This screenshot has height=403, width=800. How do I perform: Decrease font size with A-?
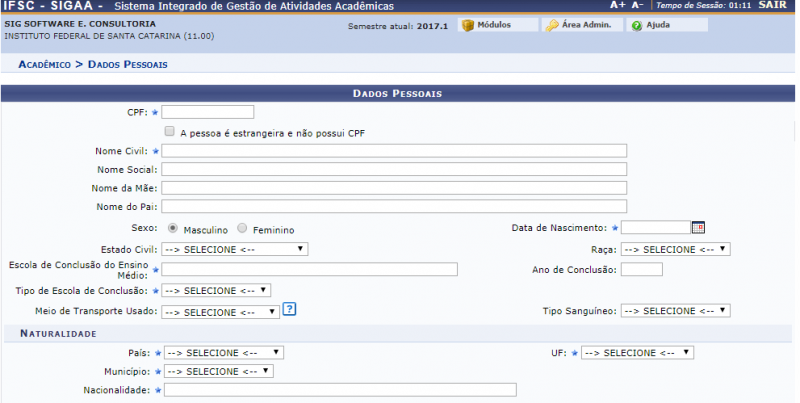(x=637, y=5)
